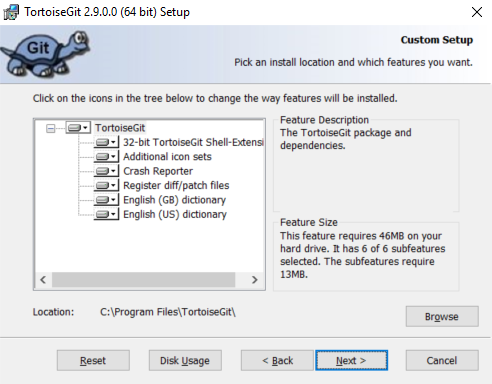Click the left arrow of the feature tree scrollbar
Viewport: 492px width, 384px height.
tap(43, 280)
